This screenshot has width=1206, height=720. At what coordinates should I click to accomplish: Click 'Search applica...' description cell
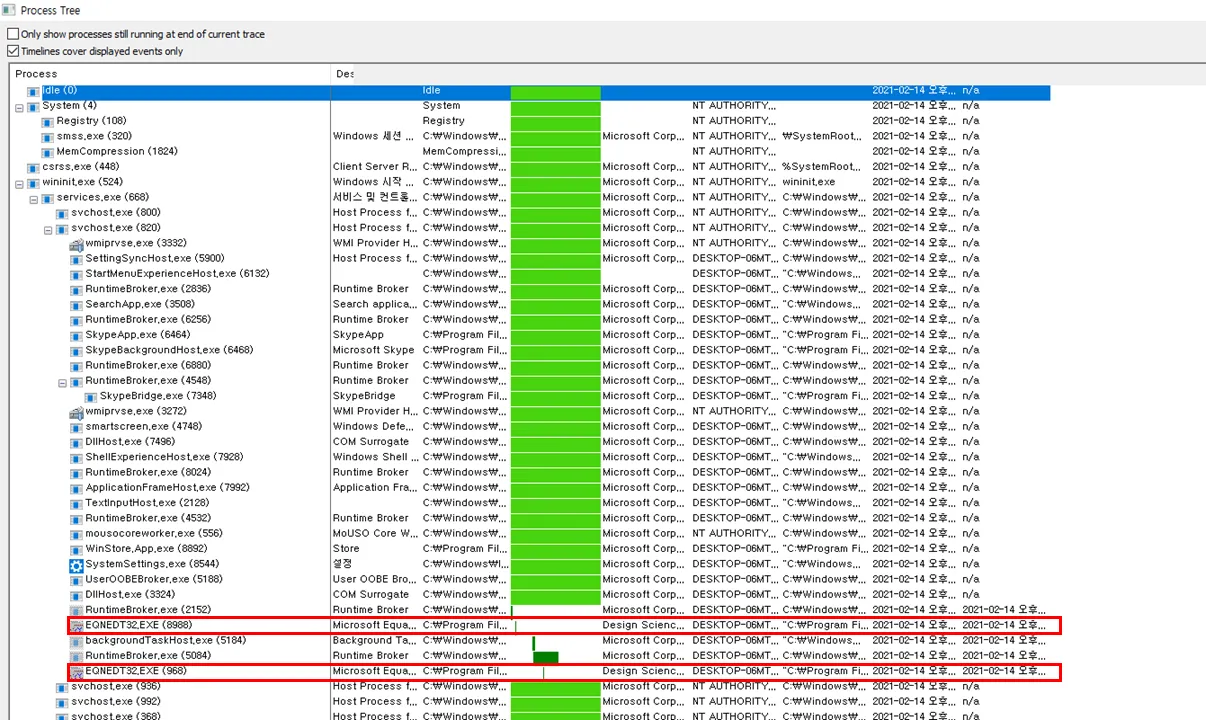(375, 305)
